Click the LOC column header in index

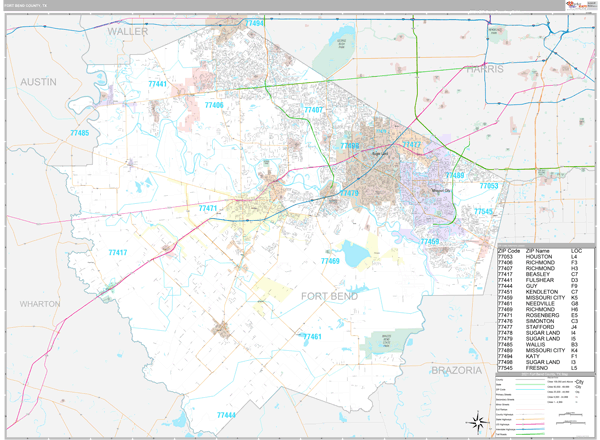(x=576, y=251)
